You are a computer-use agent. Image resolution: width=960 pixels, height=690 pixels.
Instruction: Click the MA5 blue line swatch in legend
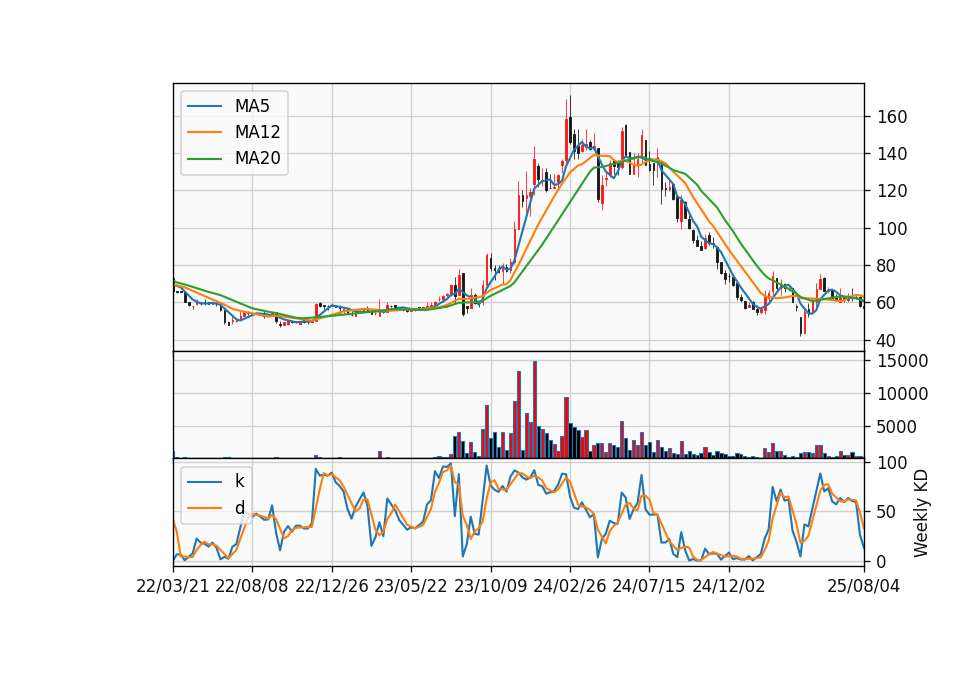click(x=204, y=107)
